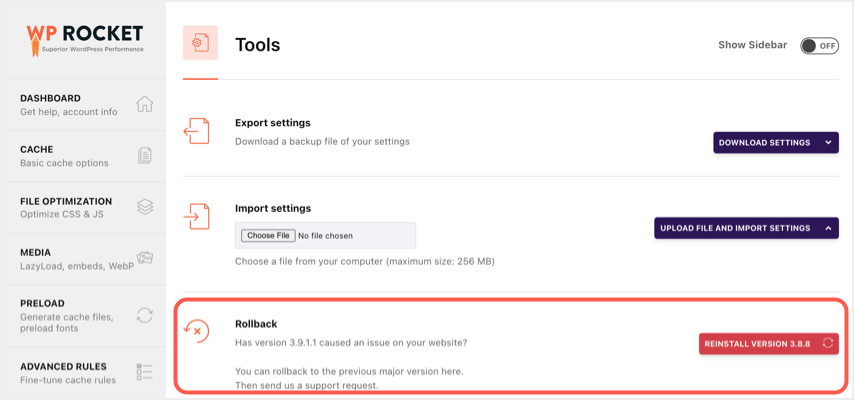
Task: Toggle the Show Sidebar switch
Action: (x=819, y=45)
